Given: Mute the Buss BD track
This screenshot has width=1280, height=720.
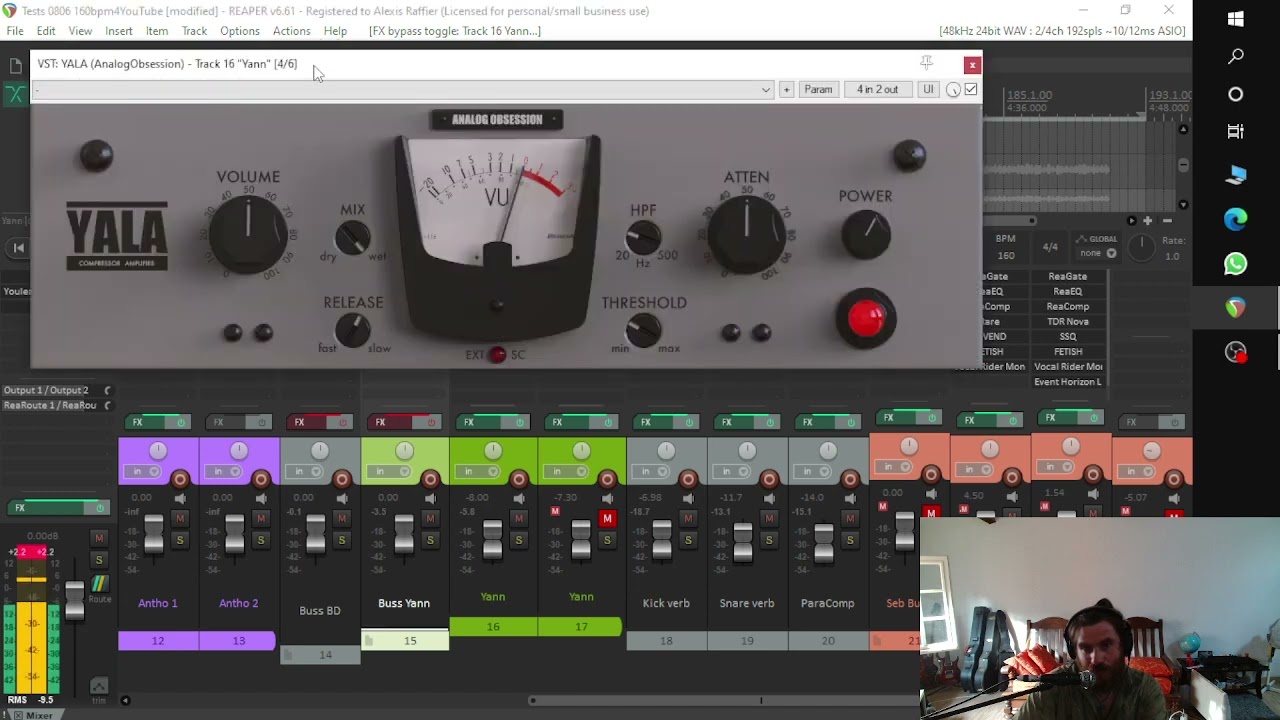Looking at the screenshot, I should (342, 518).
